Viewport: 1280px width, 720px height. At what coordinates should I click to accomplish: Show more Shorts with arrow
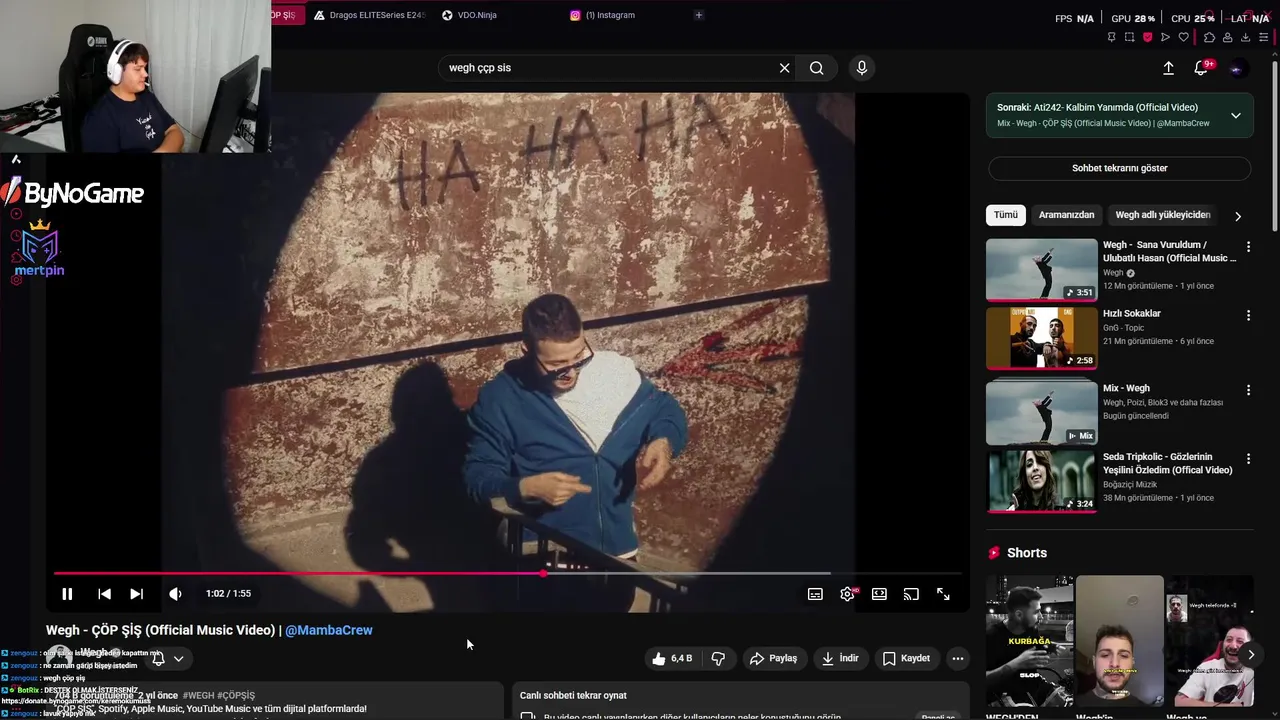[1250, 655]
